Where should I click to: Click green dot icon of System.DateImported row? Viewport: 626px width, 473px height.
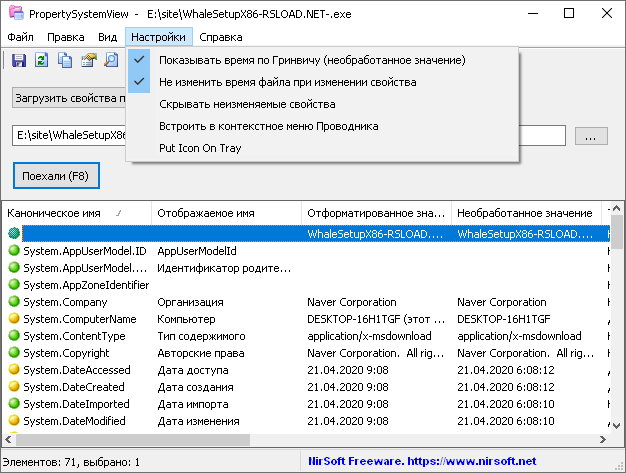click(x=14, y=404)
